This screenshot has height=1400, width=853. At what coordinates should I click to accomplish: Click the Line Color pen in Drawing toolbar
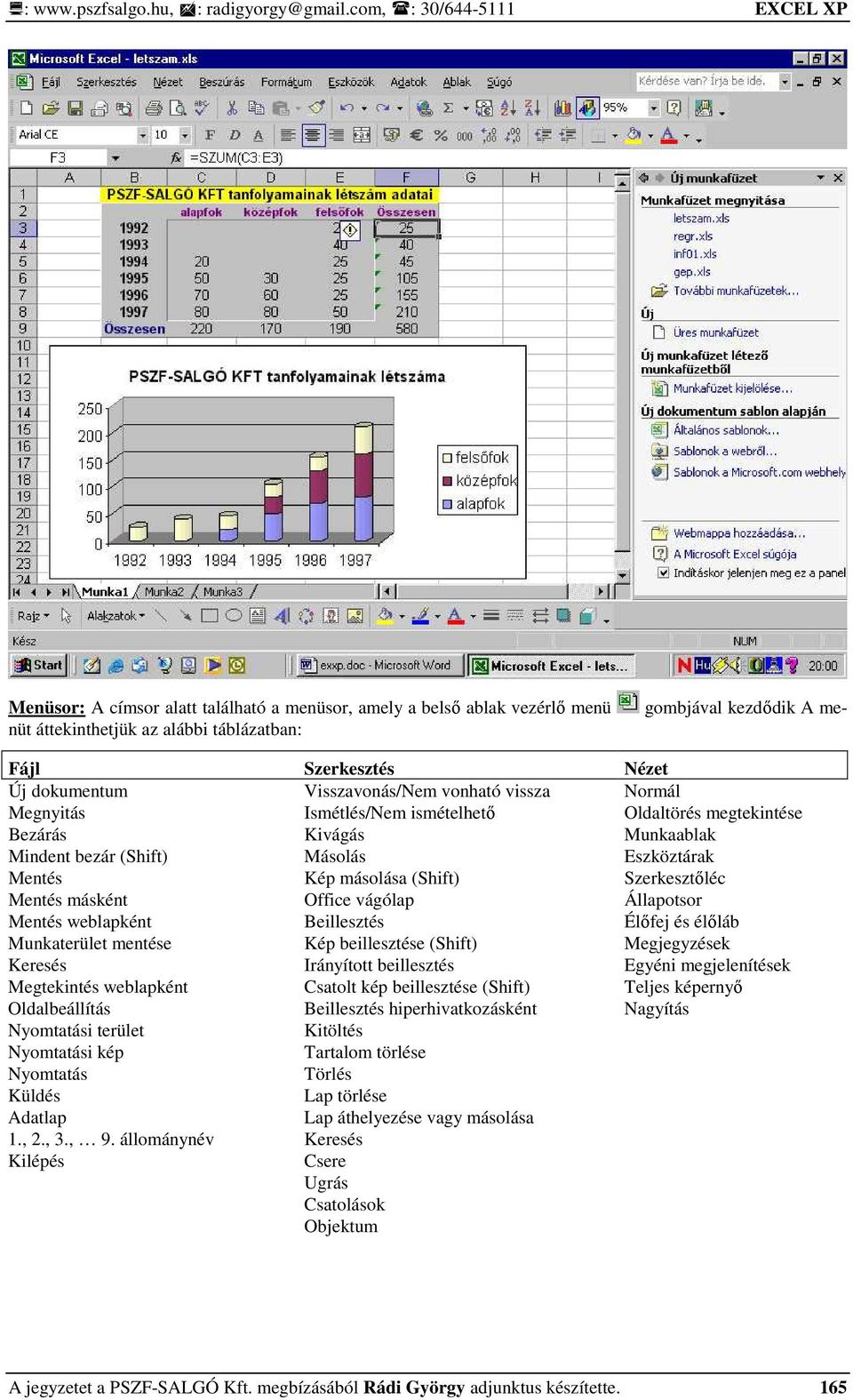pyautogui.click(x=420, y=615)
